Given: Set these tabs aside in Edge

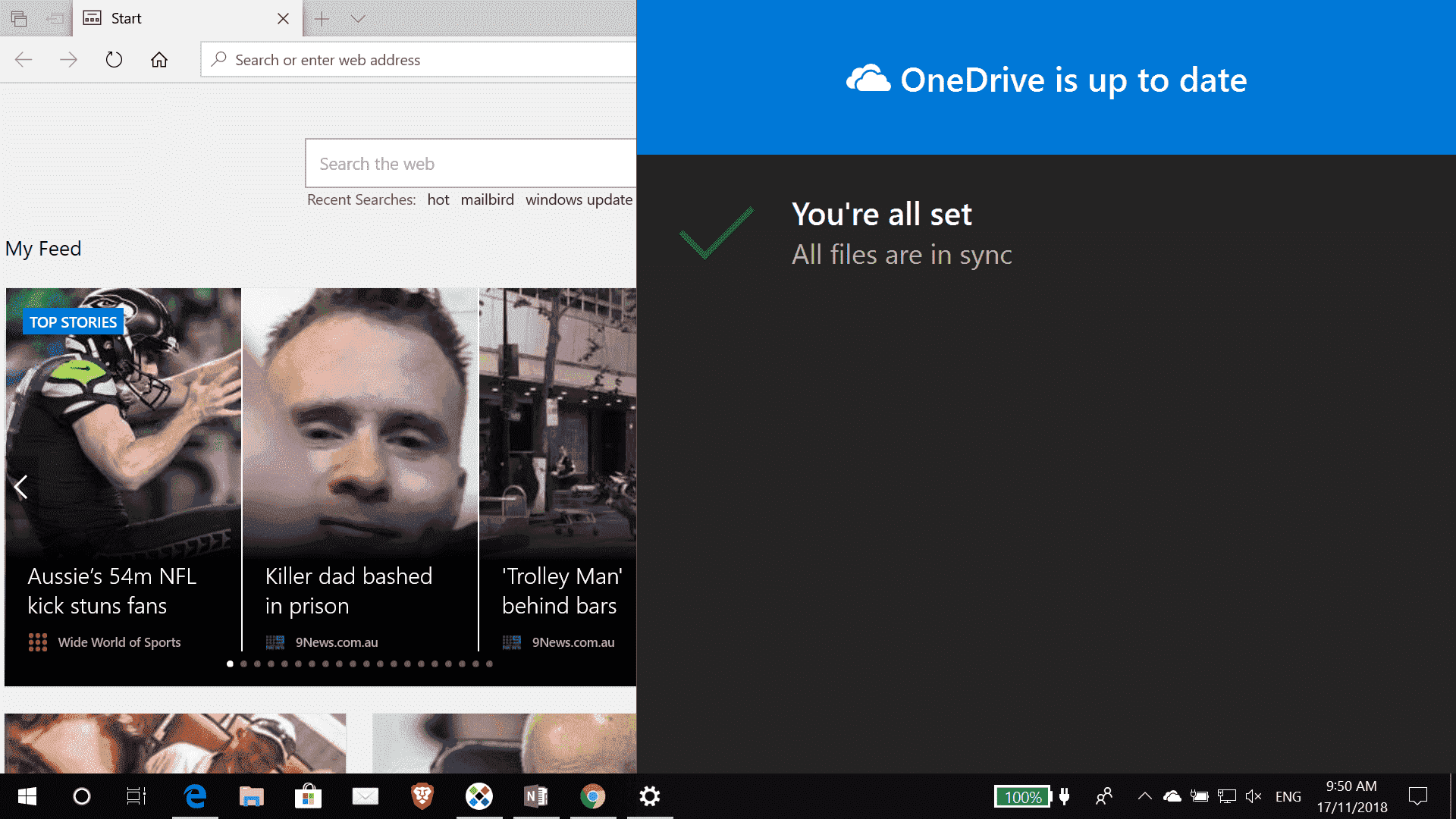Looking at the screenshot, I should 55,19.
